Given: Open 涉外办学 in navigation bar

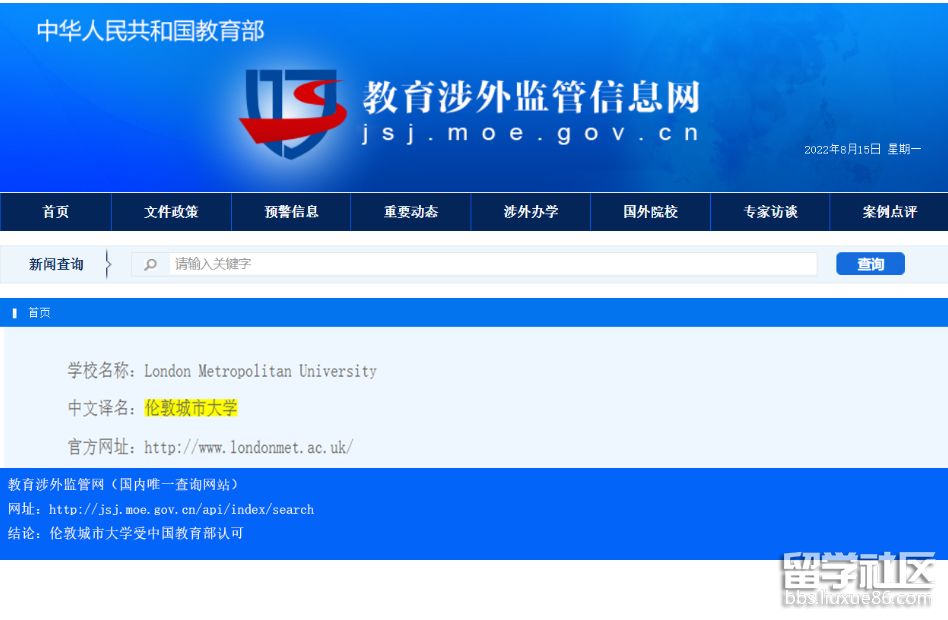Looking at the screenshot, I should (x=531, y=212).
